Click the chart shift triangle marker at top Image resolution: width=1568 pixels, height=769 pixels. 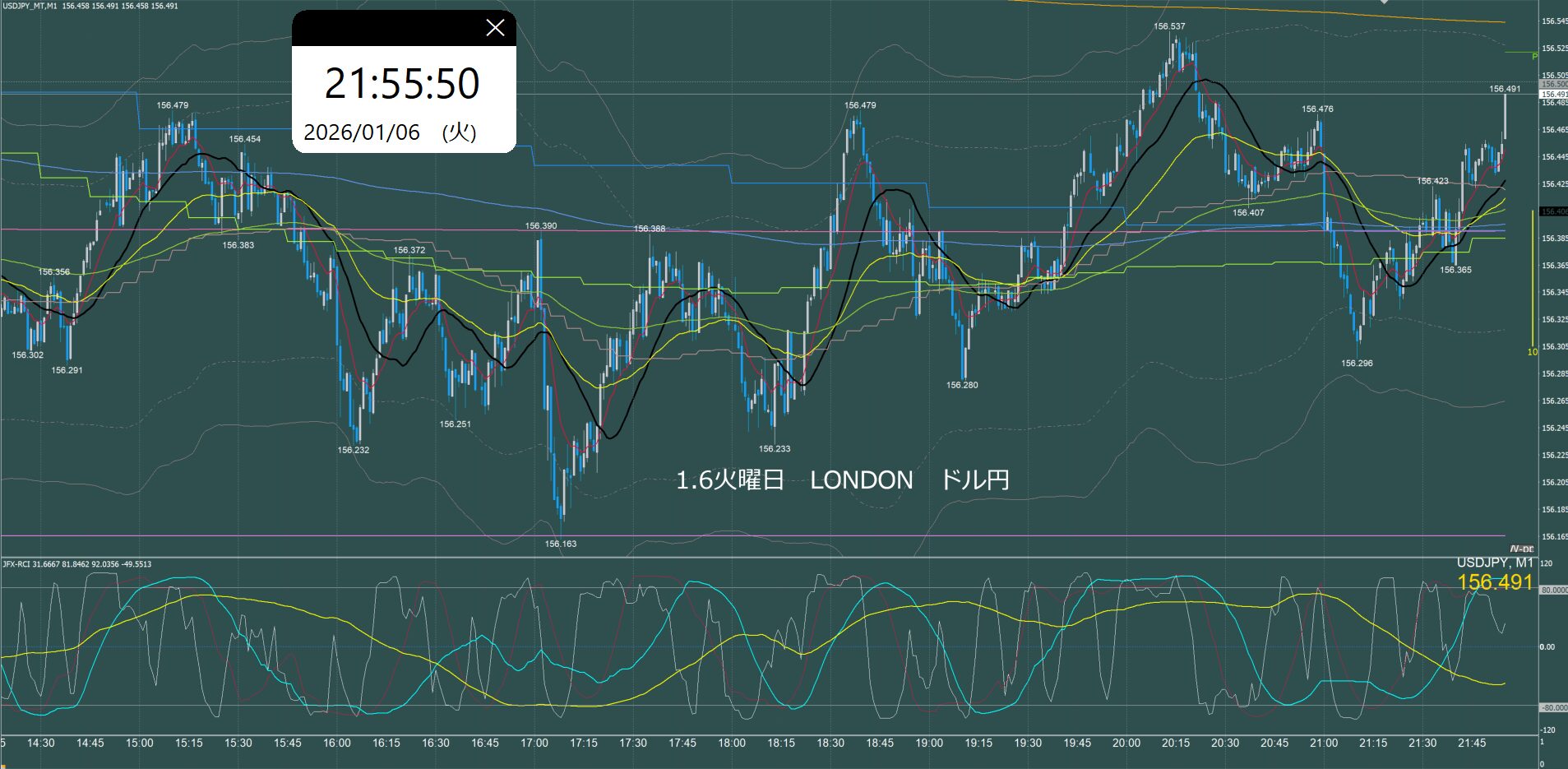point(1385,2)
